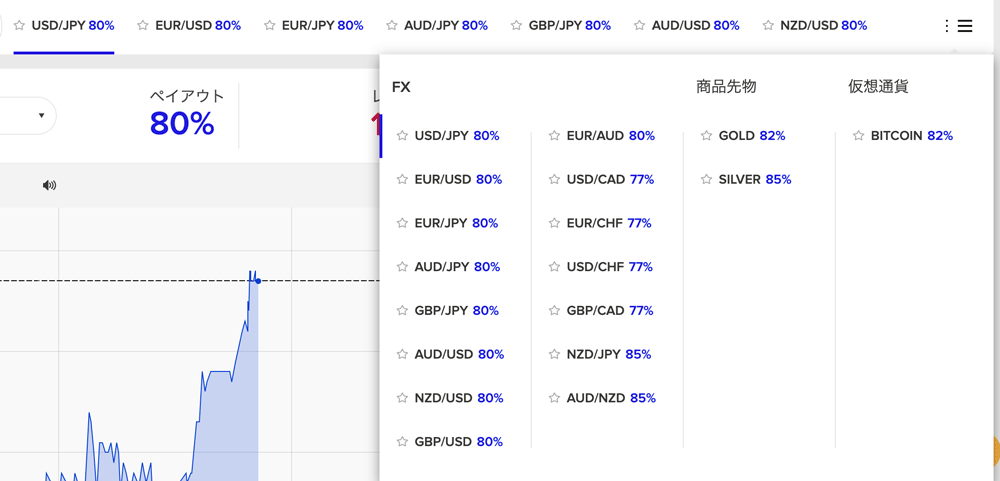Select EUR/USD 80% in FX list

click(x=458, y=179)
